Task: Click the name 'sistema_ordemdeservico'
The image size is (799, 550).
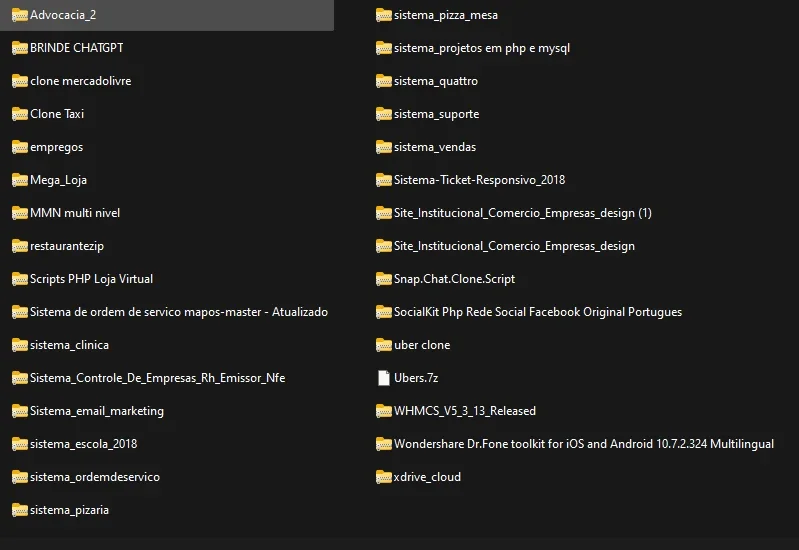Action: pyautogui.click(x=95, y=477)
